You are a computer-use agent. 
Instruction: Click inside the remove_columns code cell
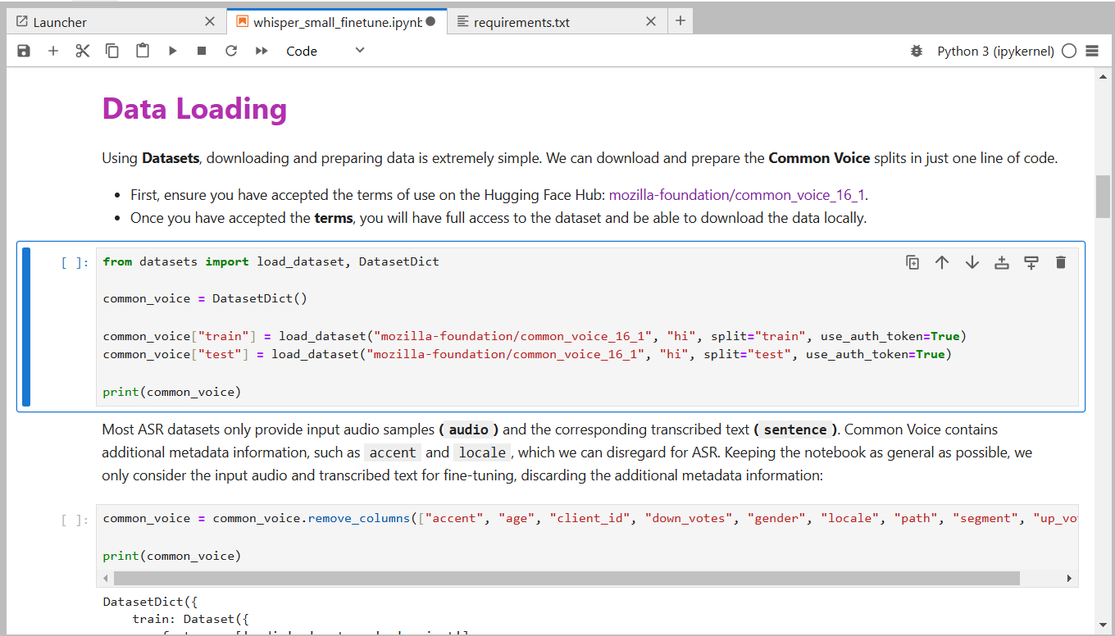tap(587, 537)
